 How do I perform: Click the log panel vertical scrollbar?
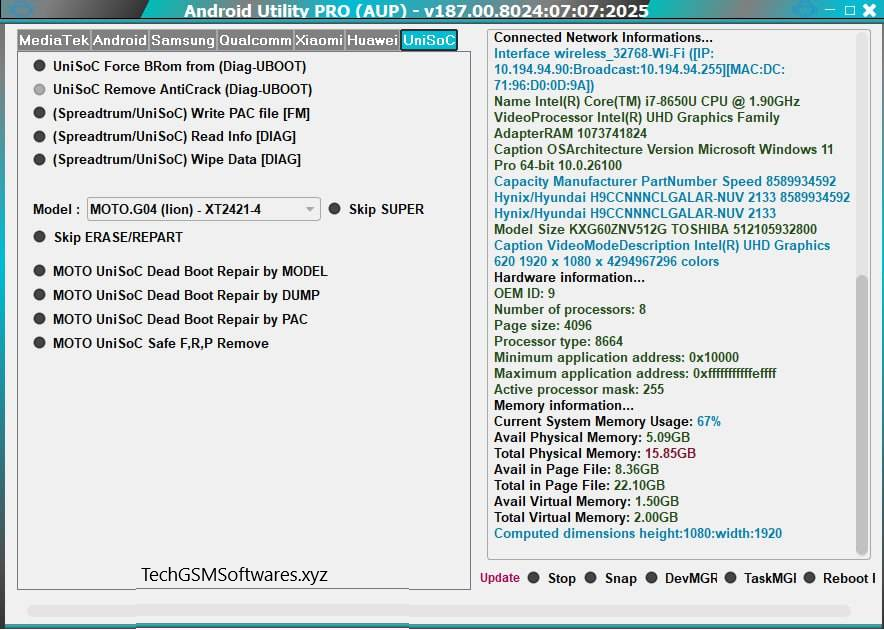(862, 415)
